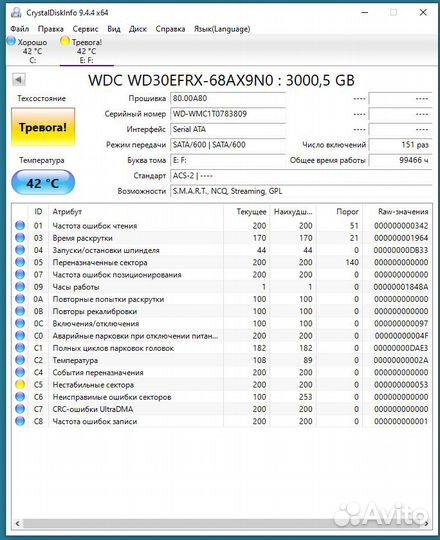
Task: Click blue status icon for attribute 09
Action: click(20, 287)
